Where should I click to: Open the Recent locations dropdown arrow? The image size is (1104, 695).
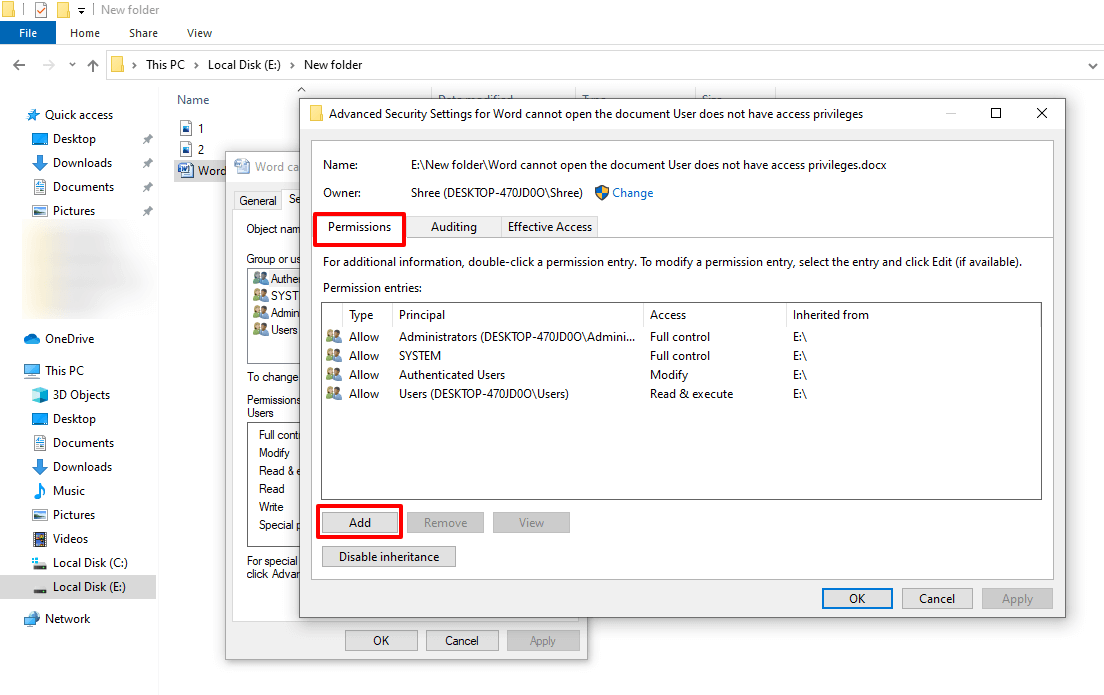pyautogui.click(x=72, y=65)
